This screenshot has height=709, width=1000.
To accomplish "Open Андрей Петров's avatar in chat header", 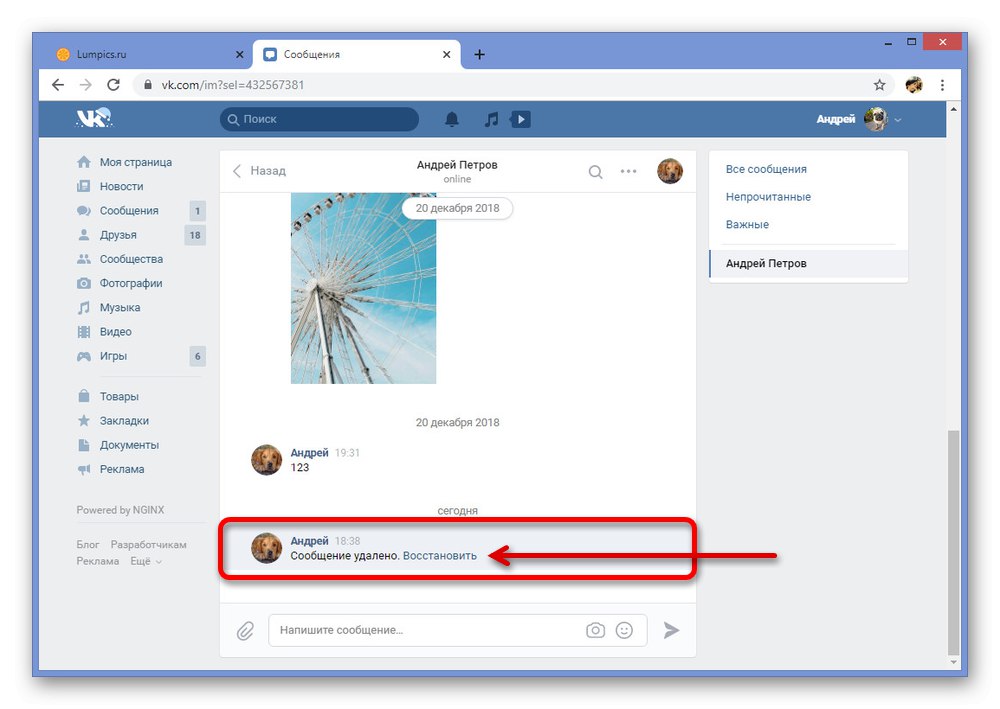I will tap(670, 171).
